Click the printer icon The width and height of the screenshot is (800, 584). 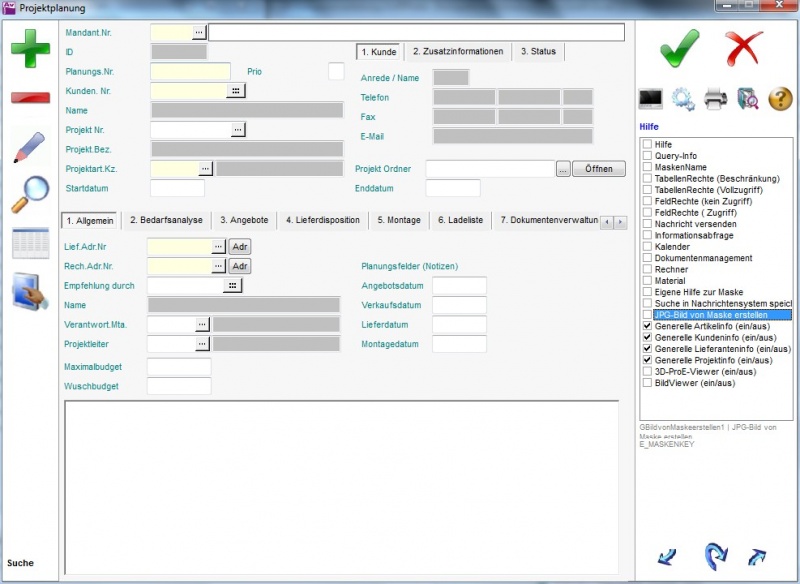coord(715,98)
